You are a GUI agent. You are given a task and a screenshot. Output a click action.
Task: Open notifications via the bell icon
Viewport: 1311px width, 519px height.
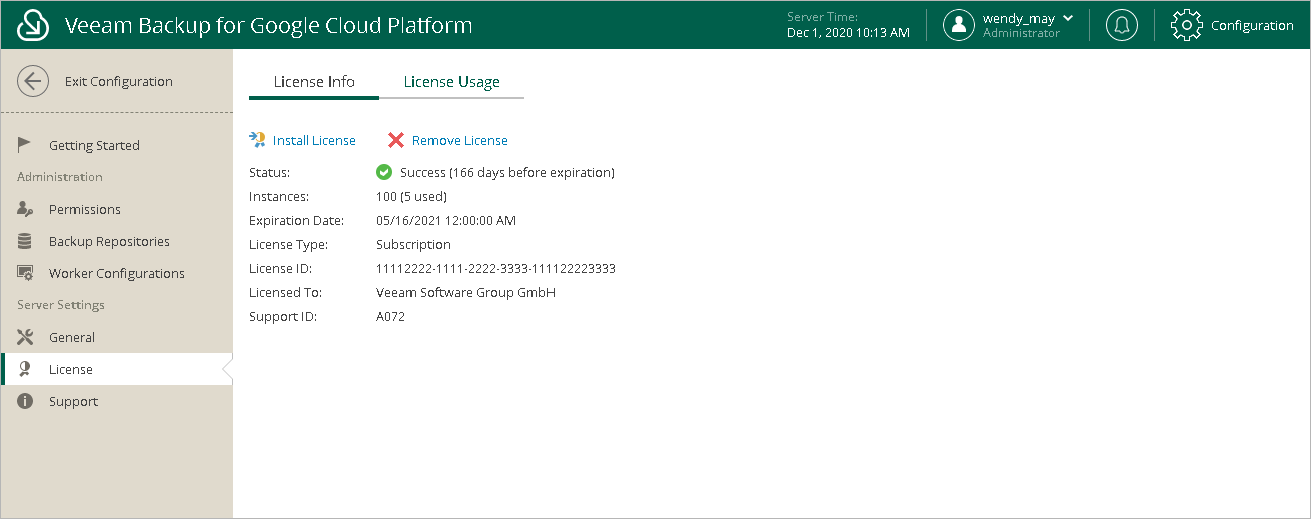(x=1122, y=25)
